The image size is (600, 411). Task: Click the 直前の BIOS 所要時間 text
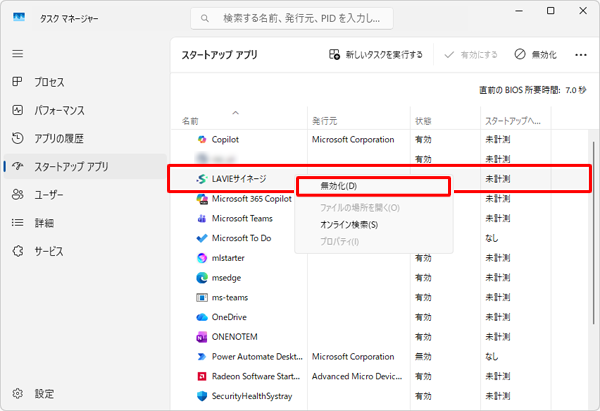click(x=532, y=90)
